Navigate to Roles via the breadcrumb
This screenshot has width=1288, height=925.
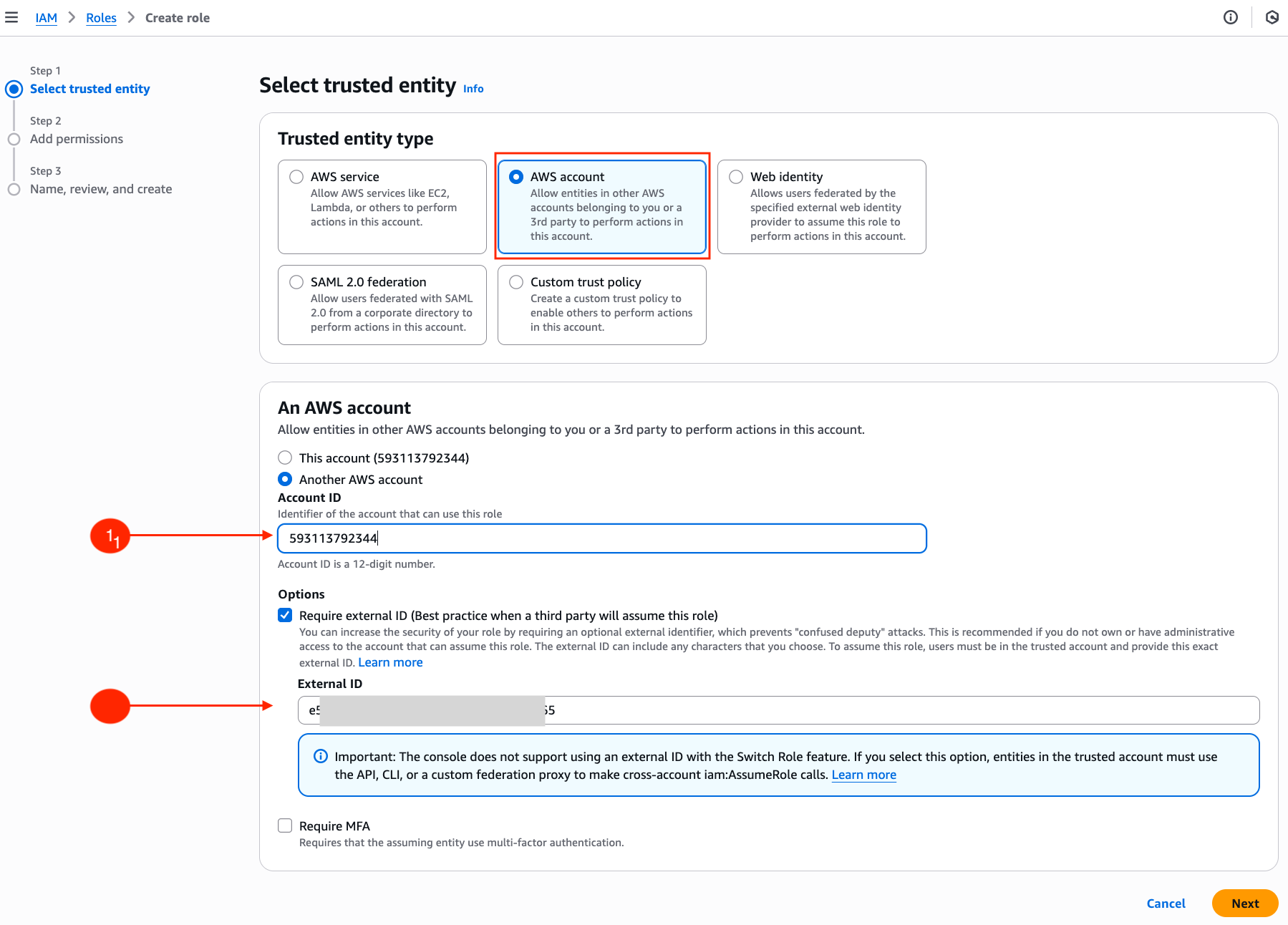pyautogui.click(x=101, y=17)
